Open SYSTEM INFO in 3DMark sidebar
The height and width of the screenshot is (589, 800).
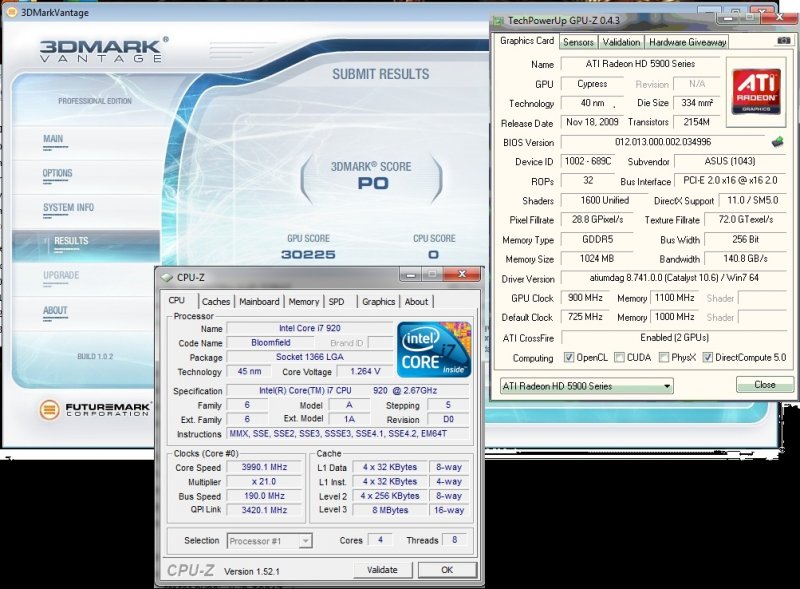tap(68, 207)
